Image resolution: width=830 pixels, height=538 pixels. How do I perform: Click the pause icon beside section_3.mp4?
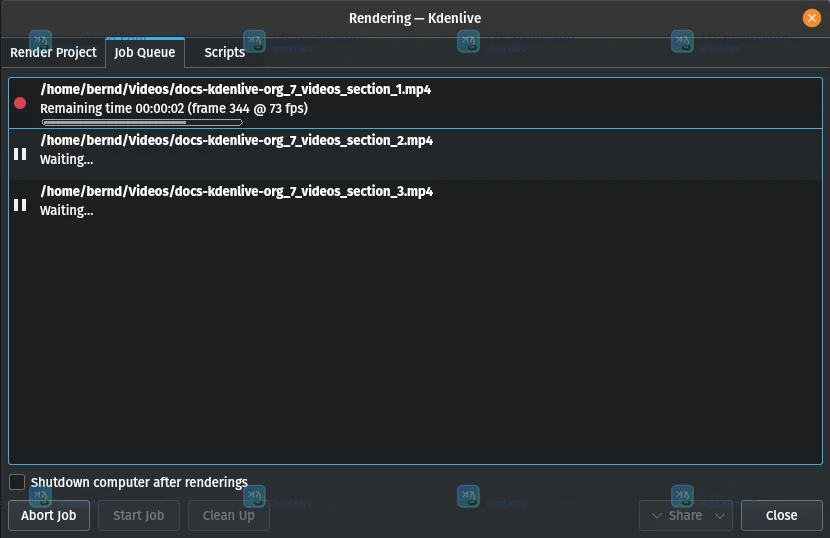tap(20, 205)
